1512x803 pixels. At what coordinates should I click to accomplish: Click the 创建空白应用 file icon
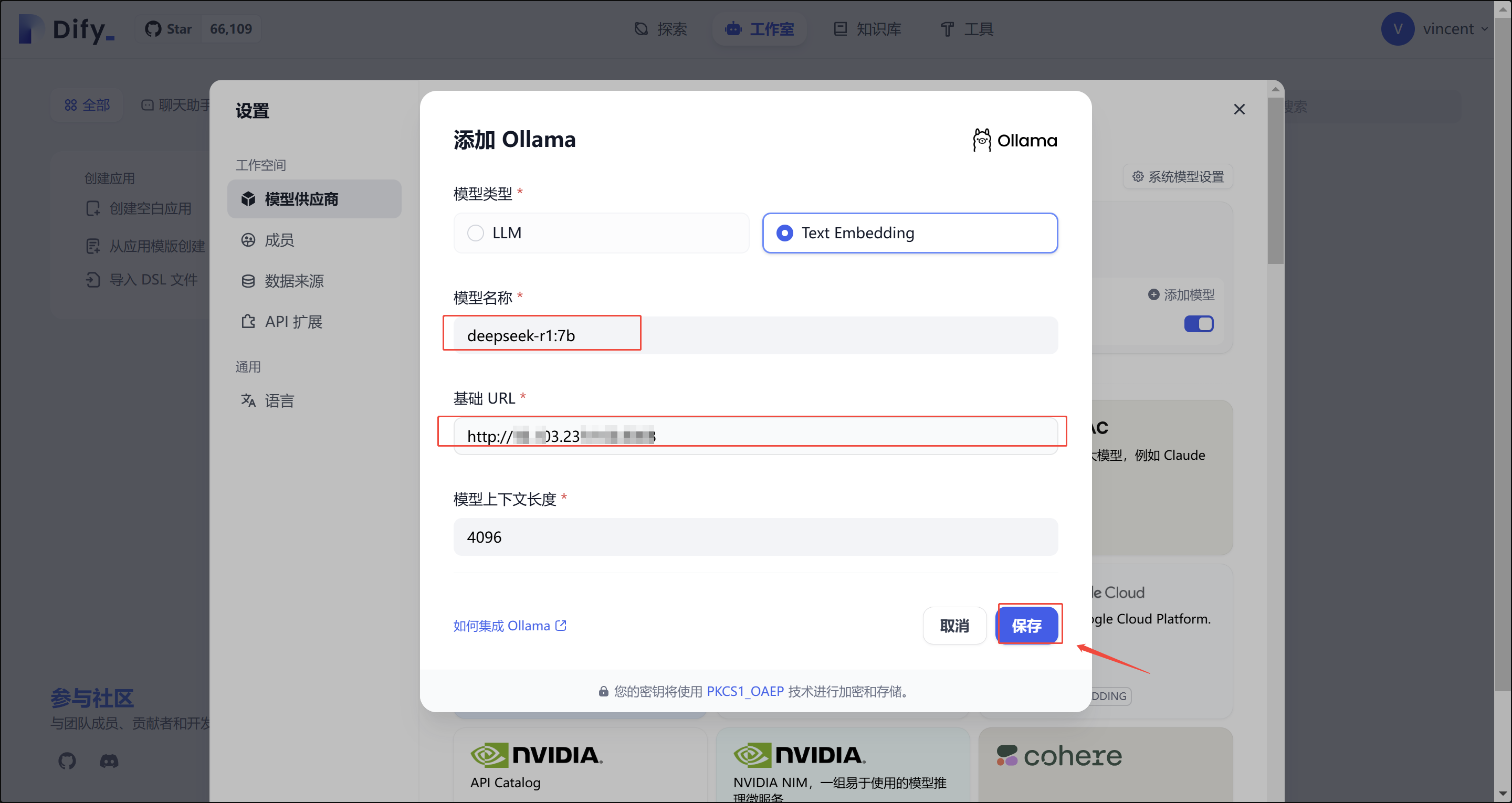(x=93, y=208)
